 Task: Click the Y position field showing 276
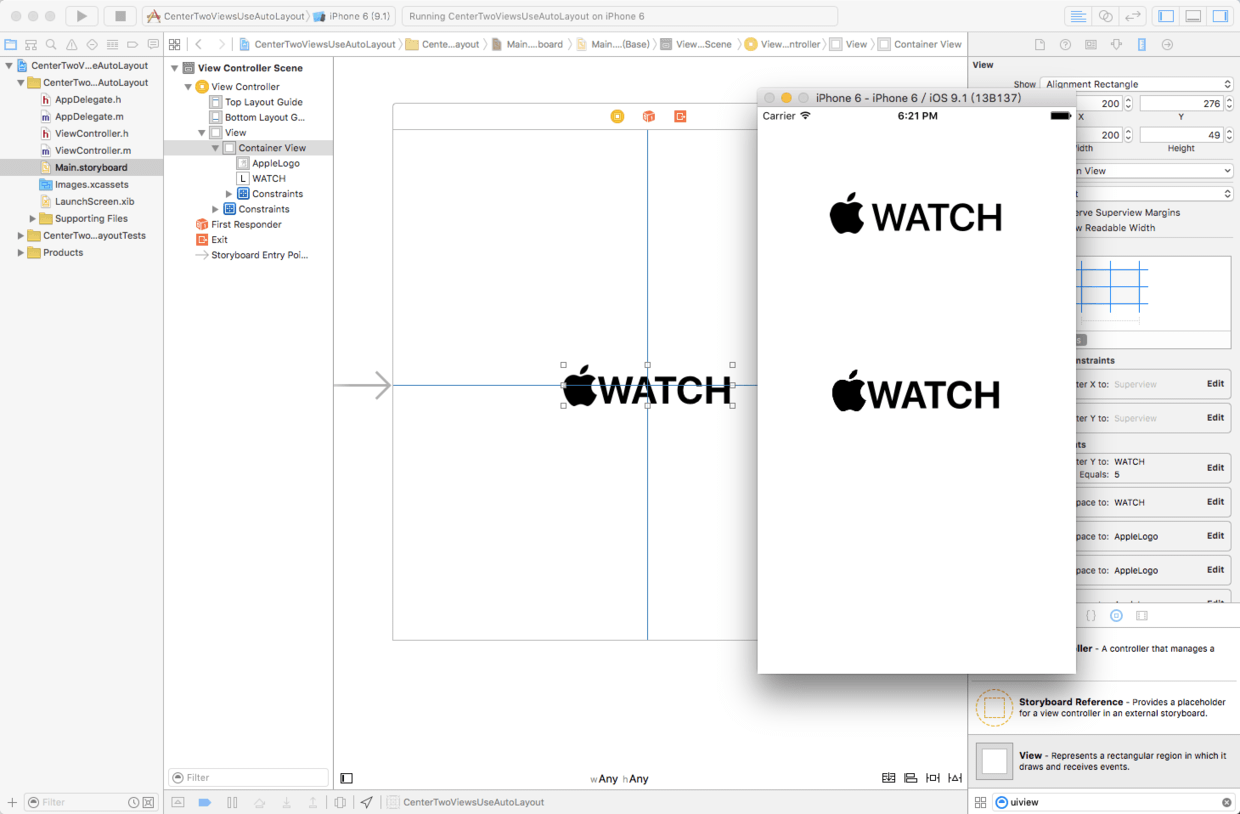1181,103
